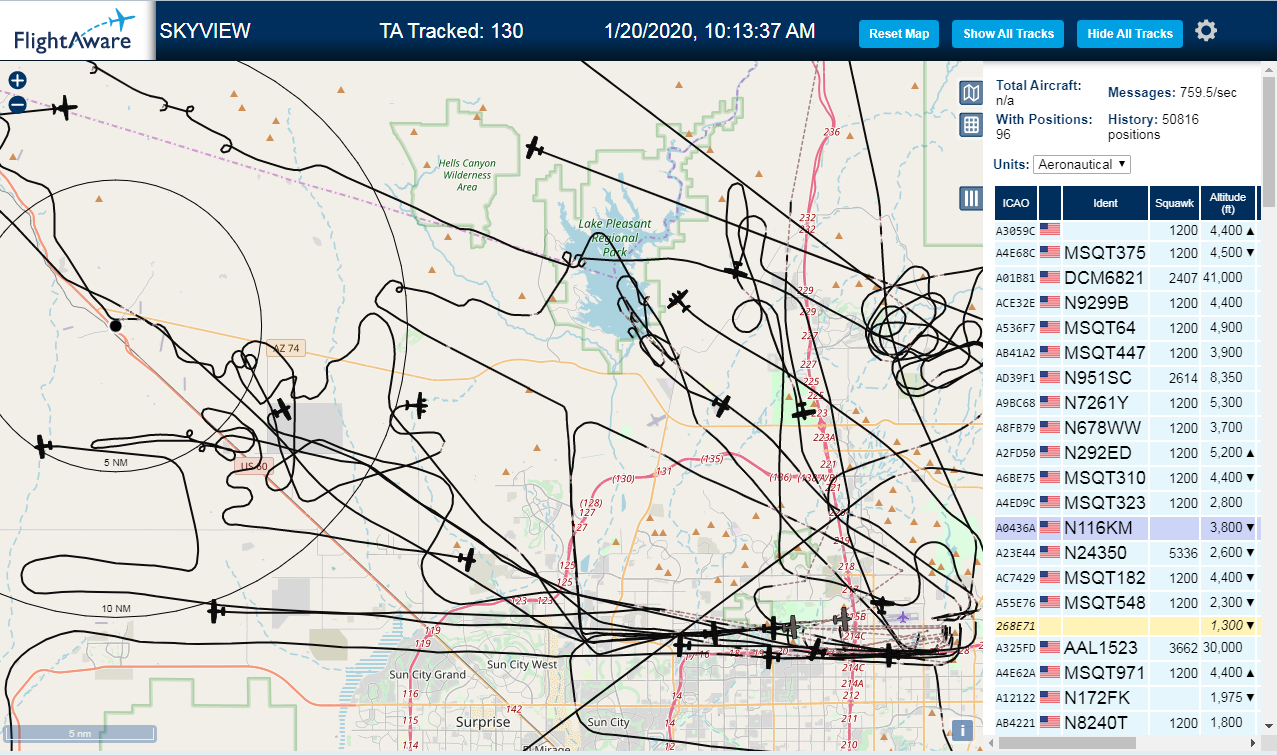Click the US flag in MSQT64 row
This screenshot has height=755, width=1277.
click(1049, 327)
